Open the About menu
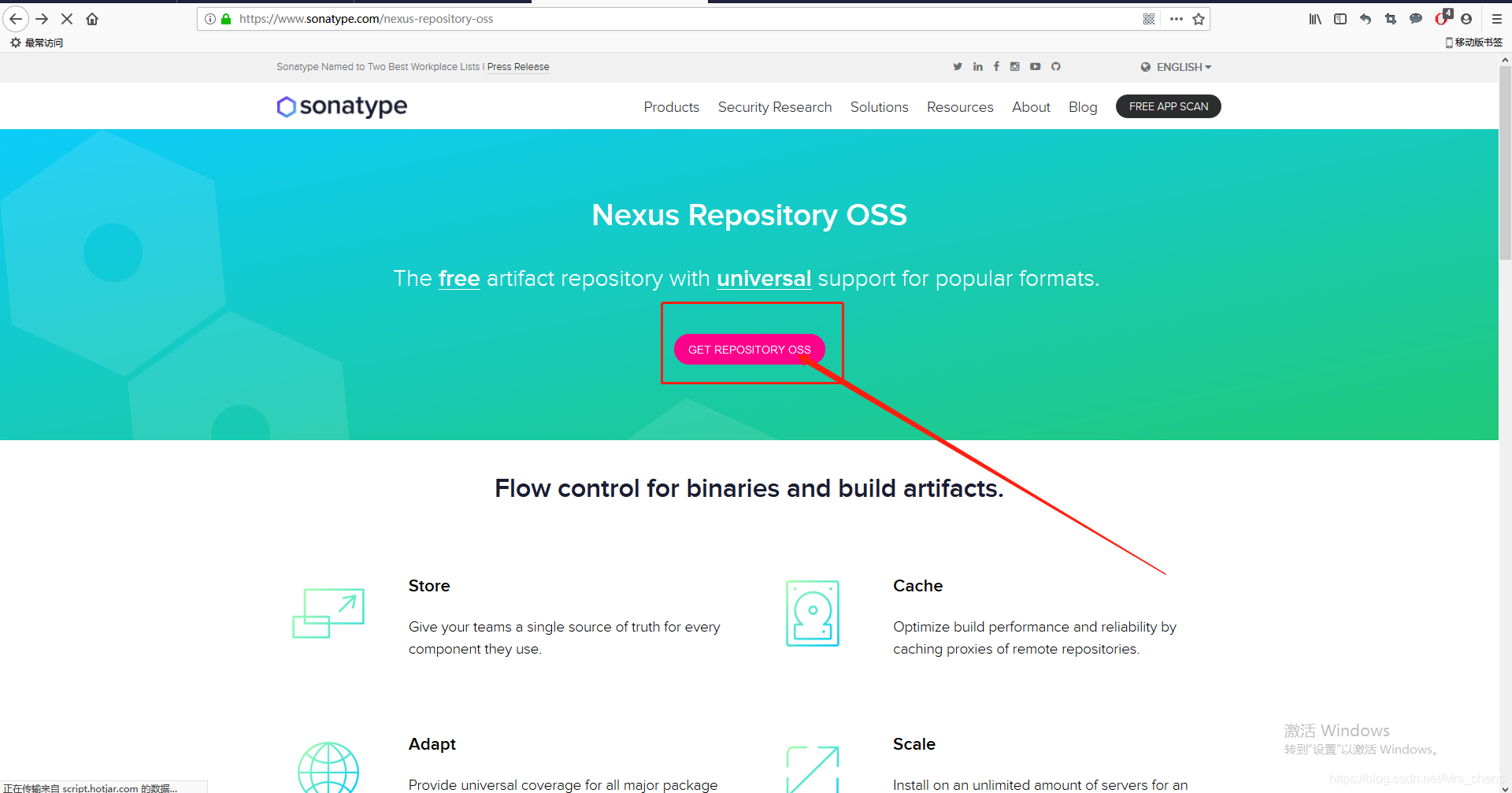Screen dimensions: 1512x793 (1031, 107)
